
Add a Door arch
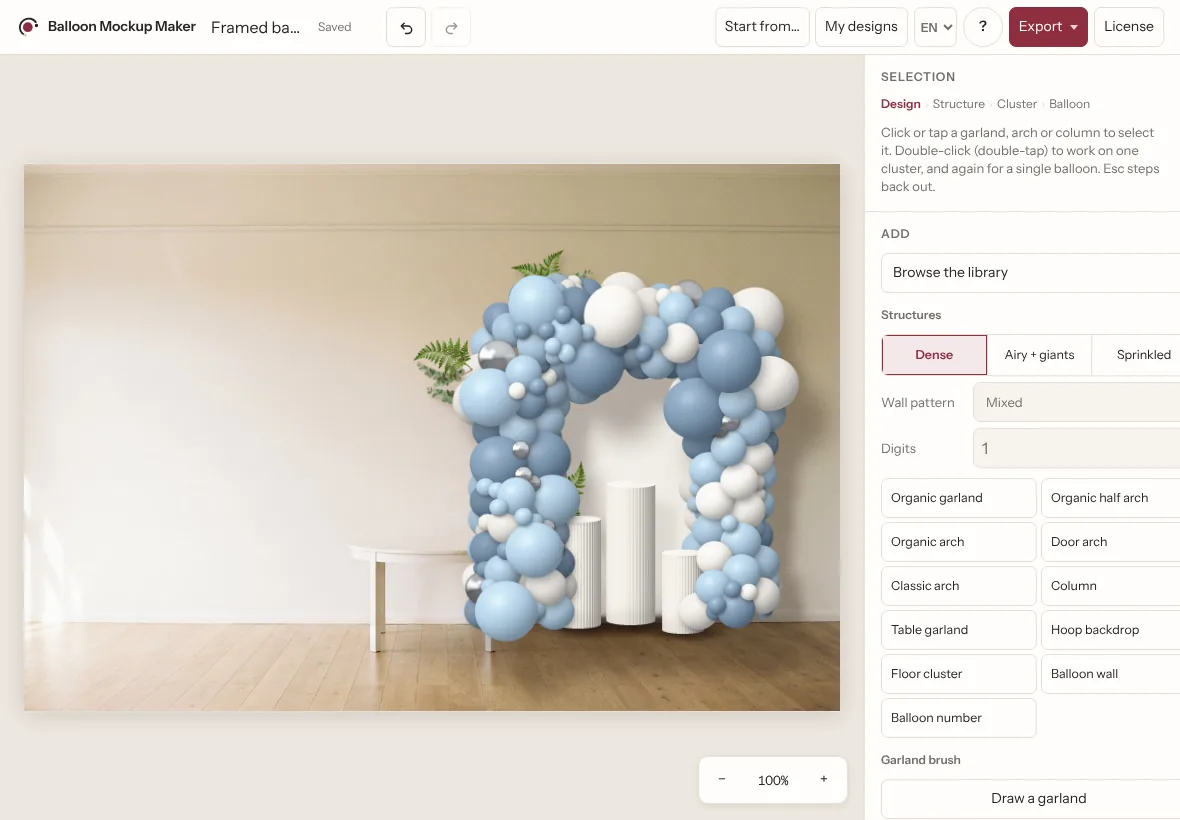[1110, 542]
